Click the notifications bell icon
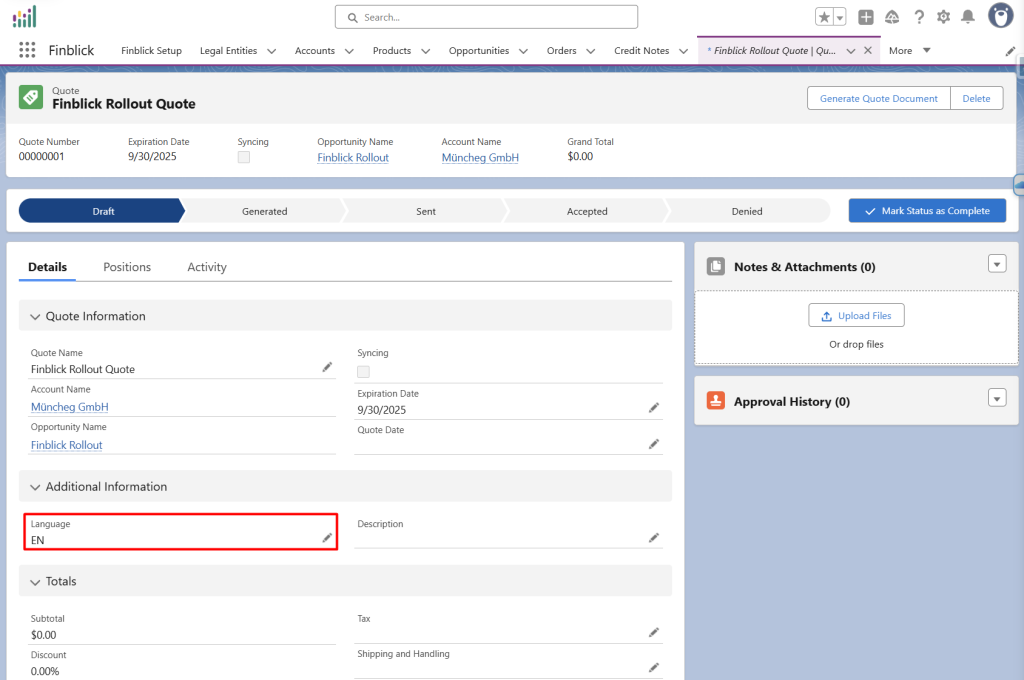1024x680 pixels. [968, 17]
